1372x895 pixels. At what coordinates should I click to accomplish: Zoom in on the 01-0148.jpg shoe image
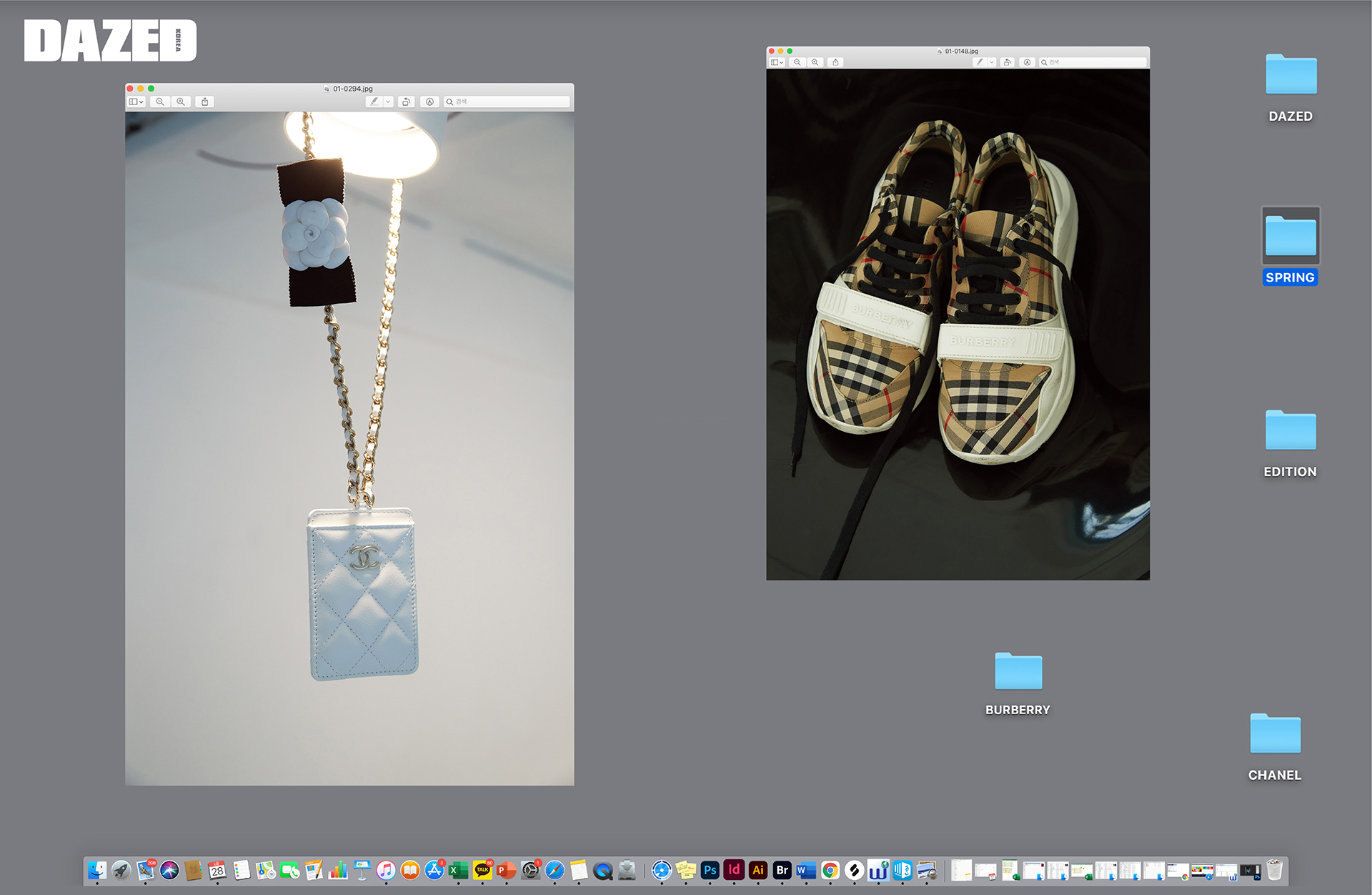pos(815,62)
